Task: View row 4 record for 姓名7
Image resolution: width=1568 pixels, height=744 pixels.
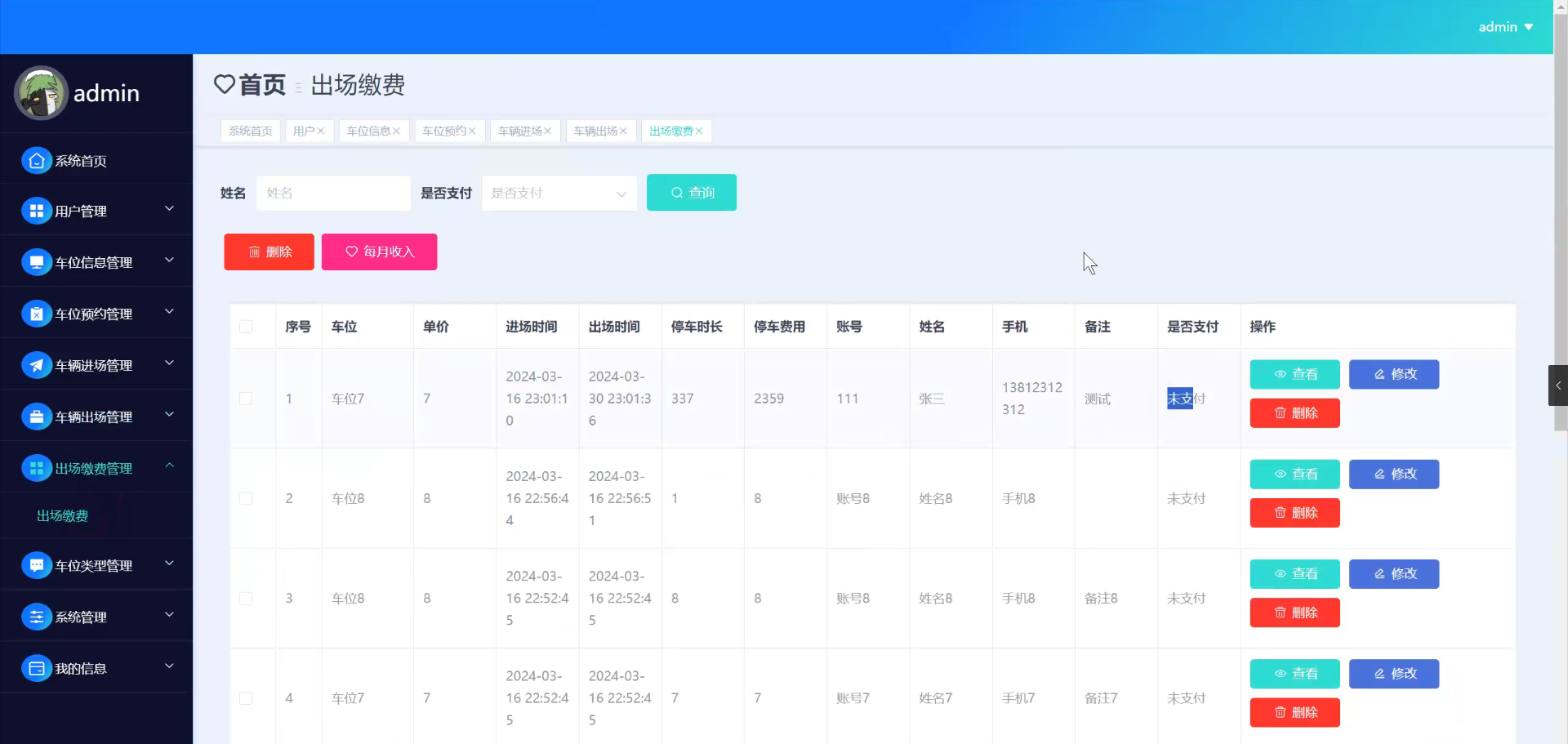Action: tap(1295, 675)
